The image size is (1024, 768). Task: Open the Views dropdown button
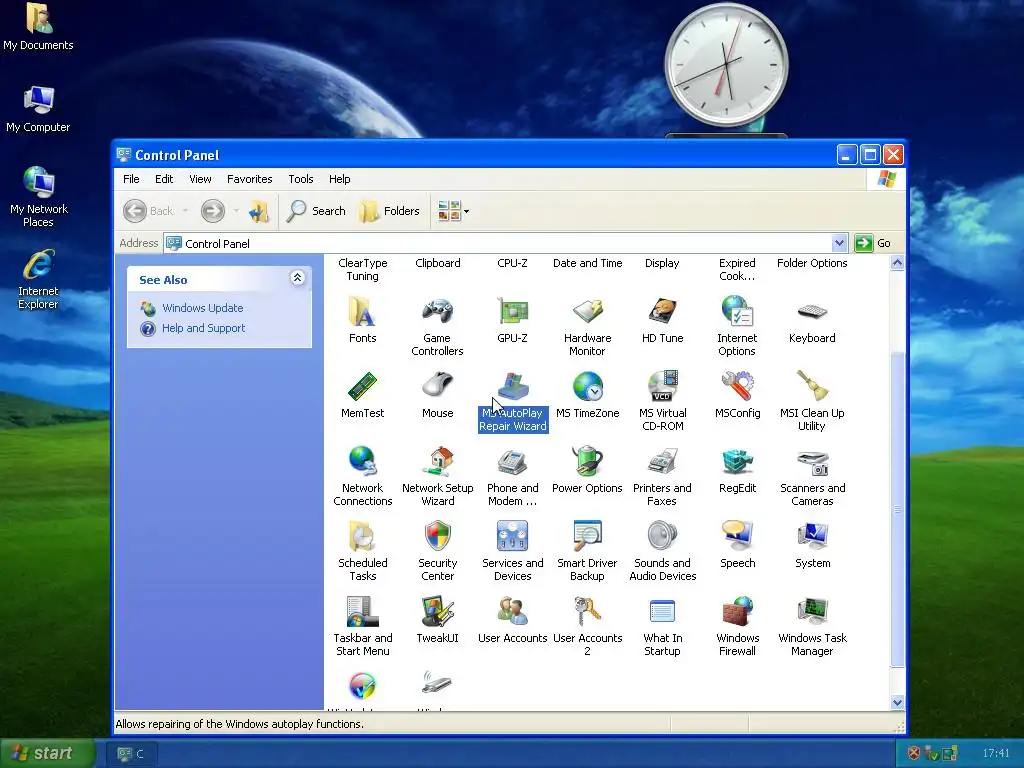(x=453, y=211)
